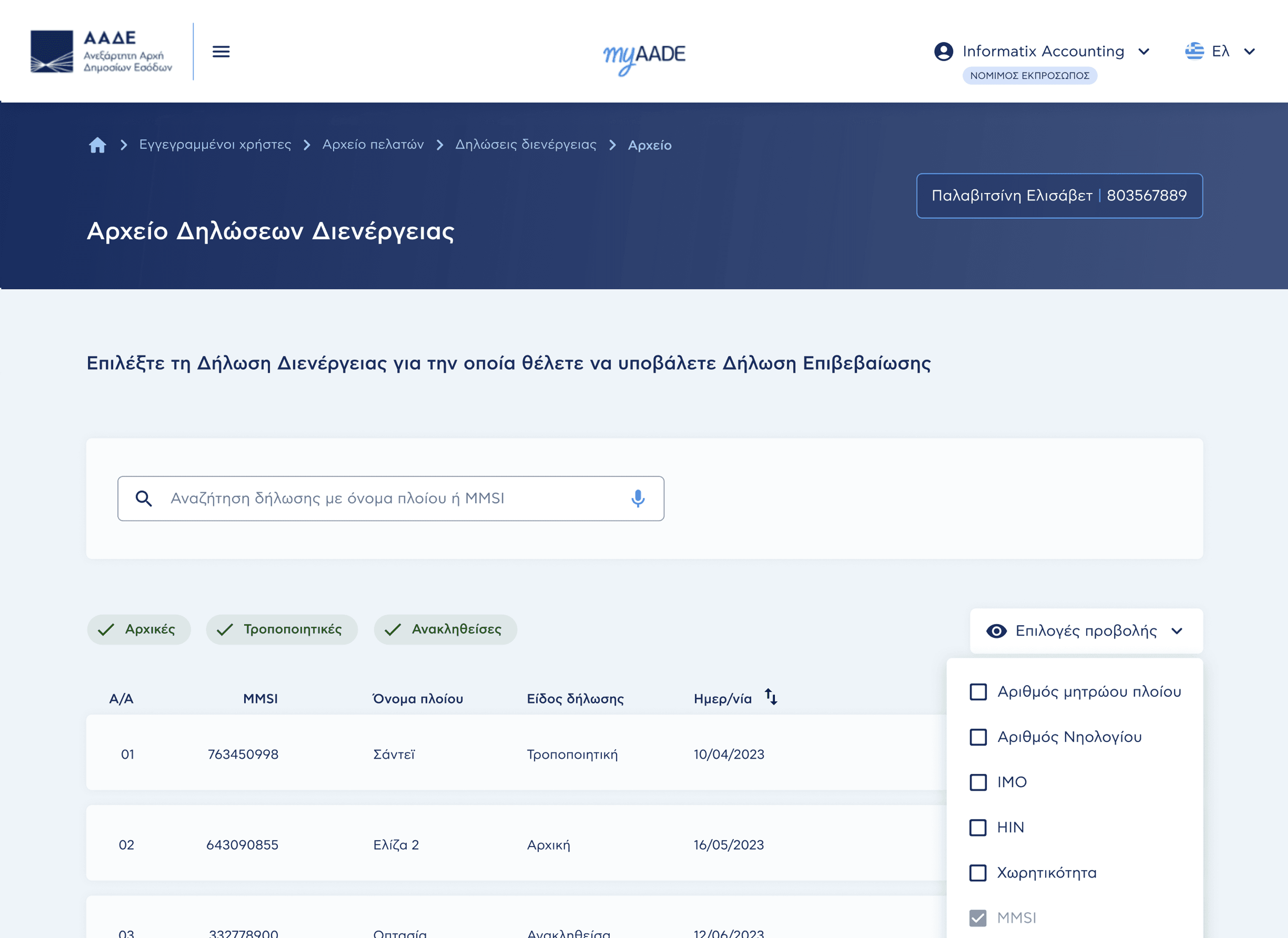The image size is (1288, 938).
Task: Toggle the Τροποποιητικές filter chip
Action: 282,630
